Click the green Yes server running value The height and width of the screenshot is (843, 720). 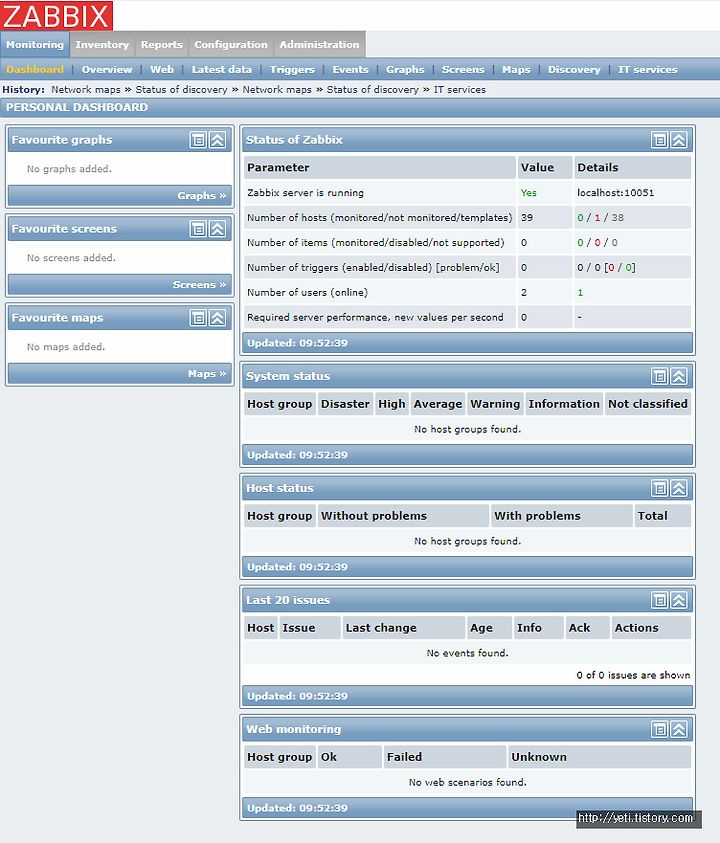[529, 192]
